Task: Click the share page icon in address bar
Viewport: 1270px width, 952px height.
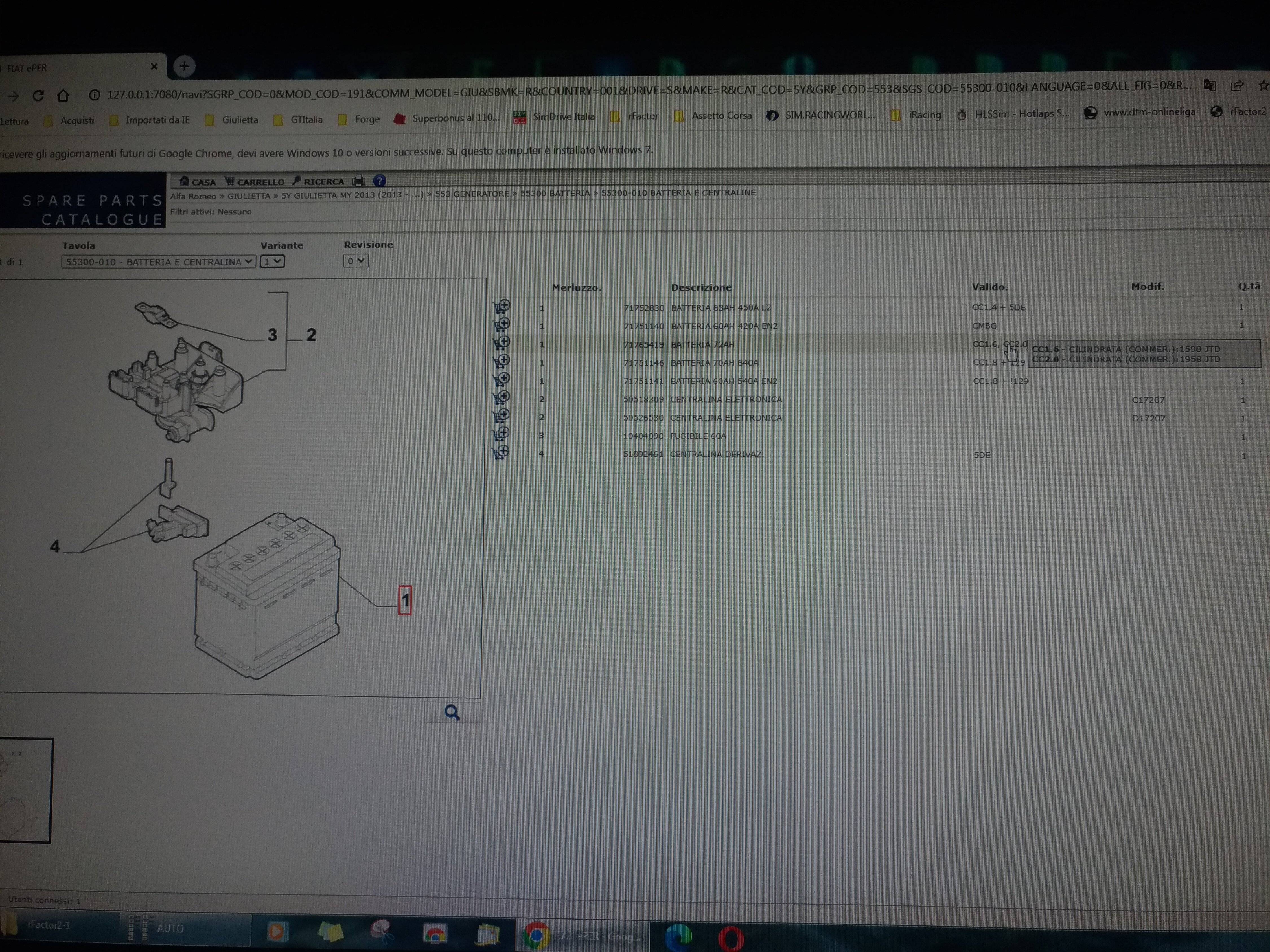Action: click(1237, 86)
